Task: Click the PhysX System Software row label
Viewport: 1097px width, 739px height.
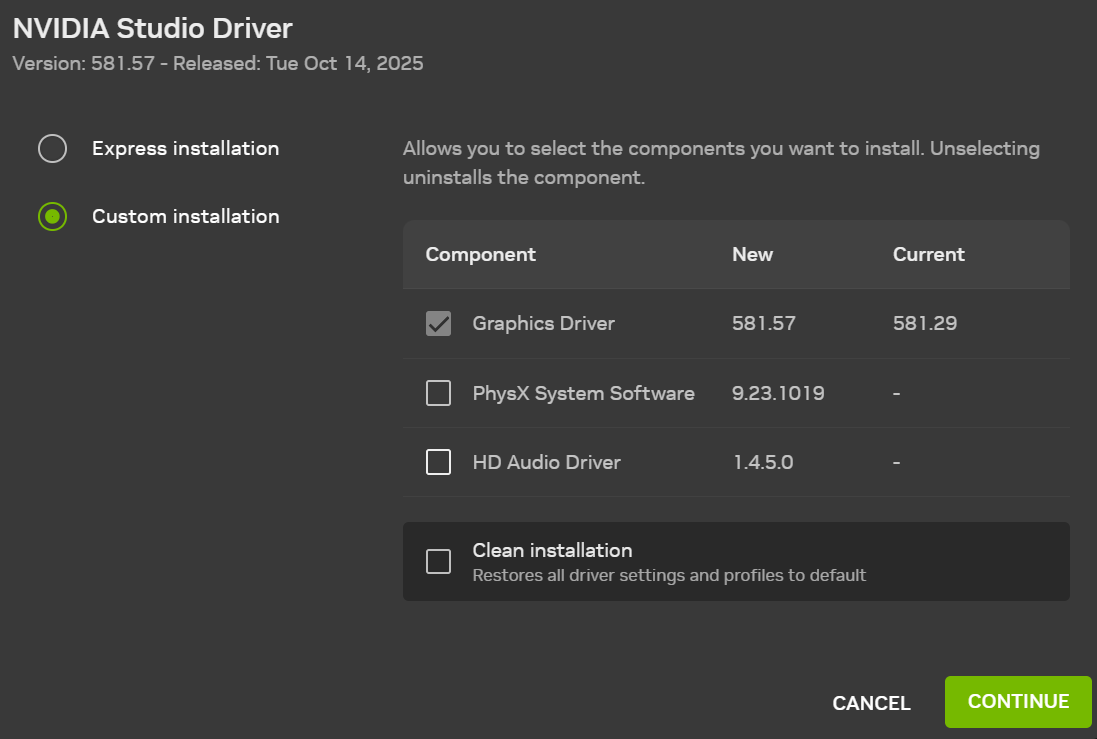Action: (x=583, y=394)
